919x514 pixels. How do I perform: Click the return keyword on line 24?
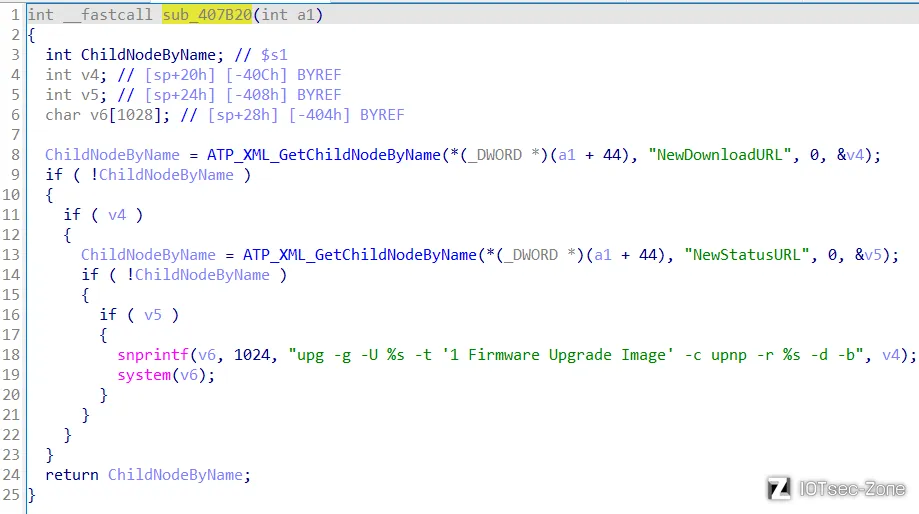(x=72, y=475)
